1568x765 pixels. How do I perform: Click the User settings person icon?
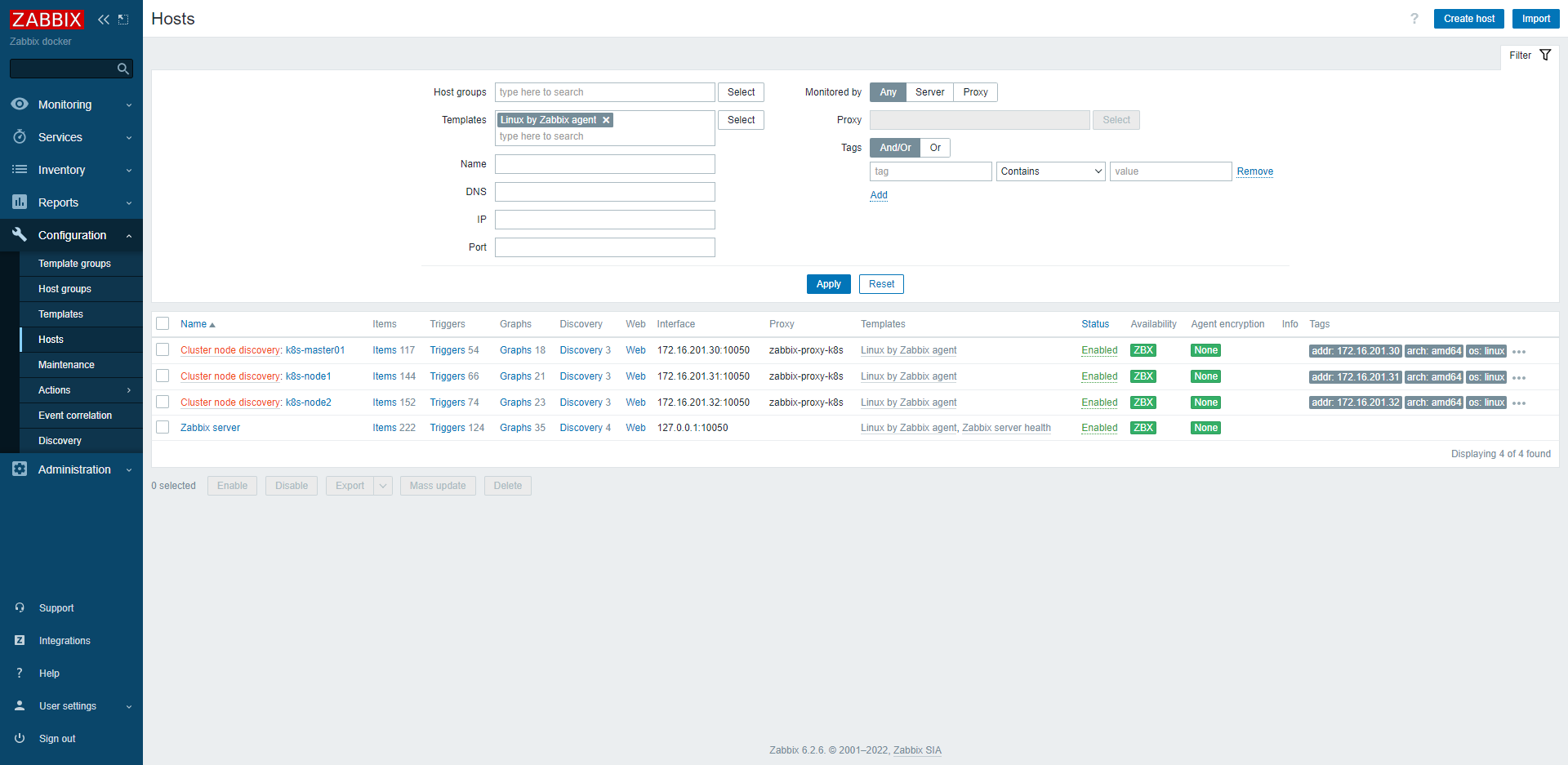coord(20,705)
